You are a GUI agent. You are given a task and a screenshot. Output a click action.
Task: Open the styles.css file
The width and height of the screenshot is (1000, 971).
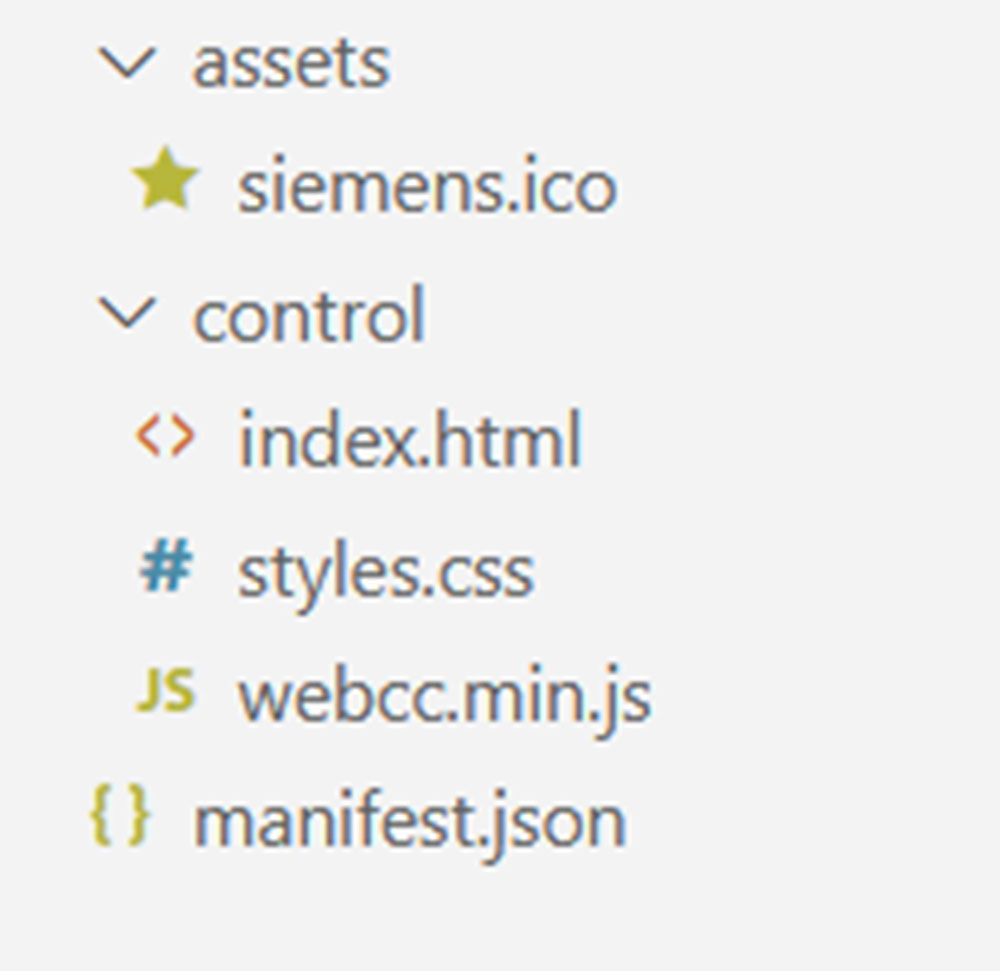pos(385,572)
